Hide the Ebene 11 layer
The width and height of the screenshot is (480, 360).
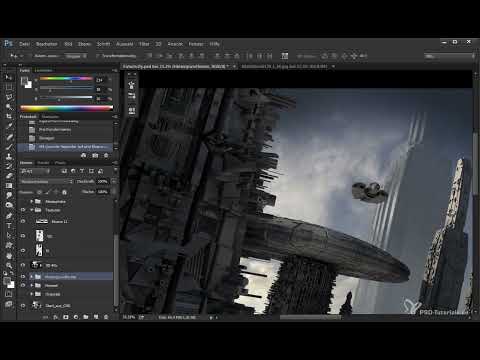23,221
